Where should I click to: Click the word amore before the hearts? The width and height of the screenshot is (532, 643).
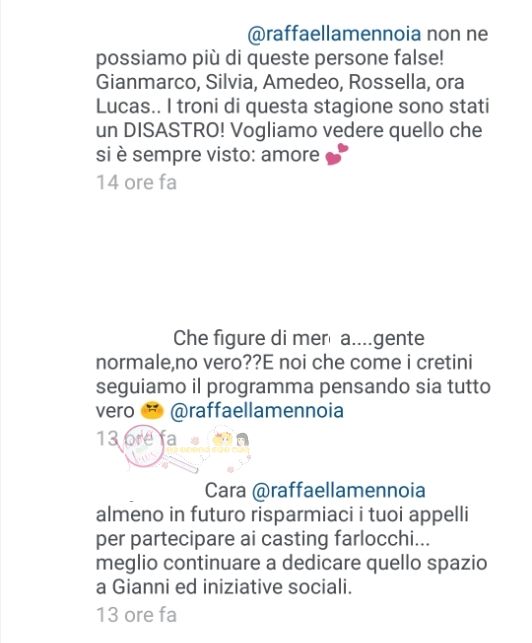click(x=290, y=155)
